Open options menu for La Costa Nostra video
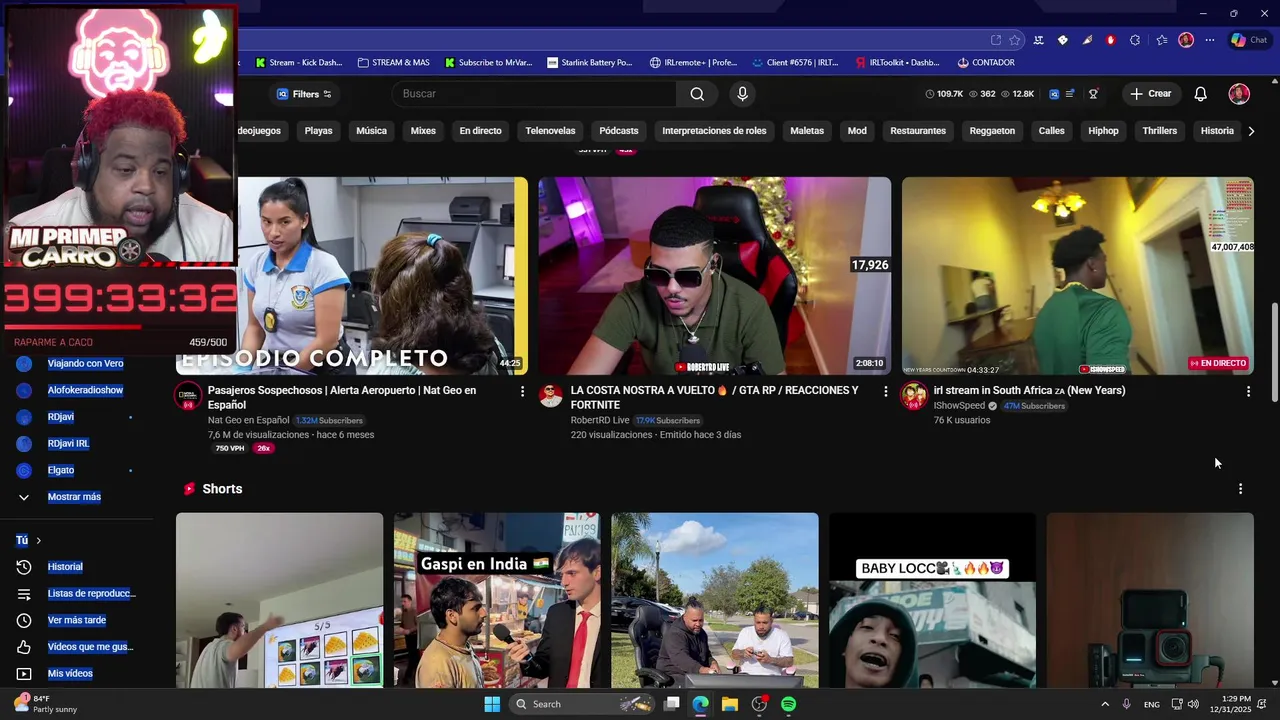This screenshot has height=720, width=1280. 885,391
